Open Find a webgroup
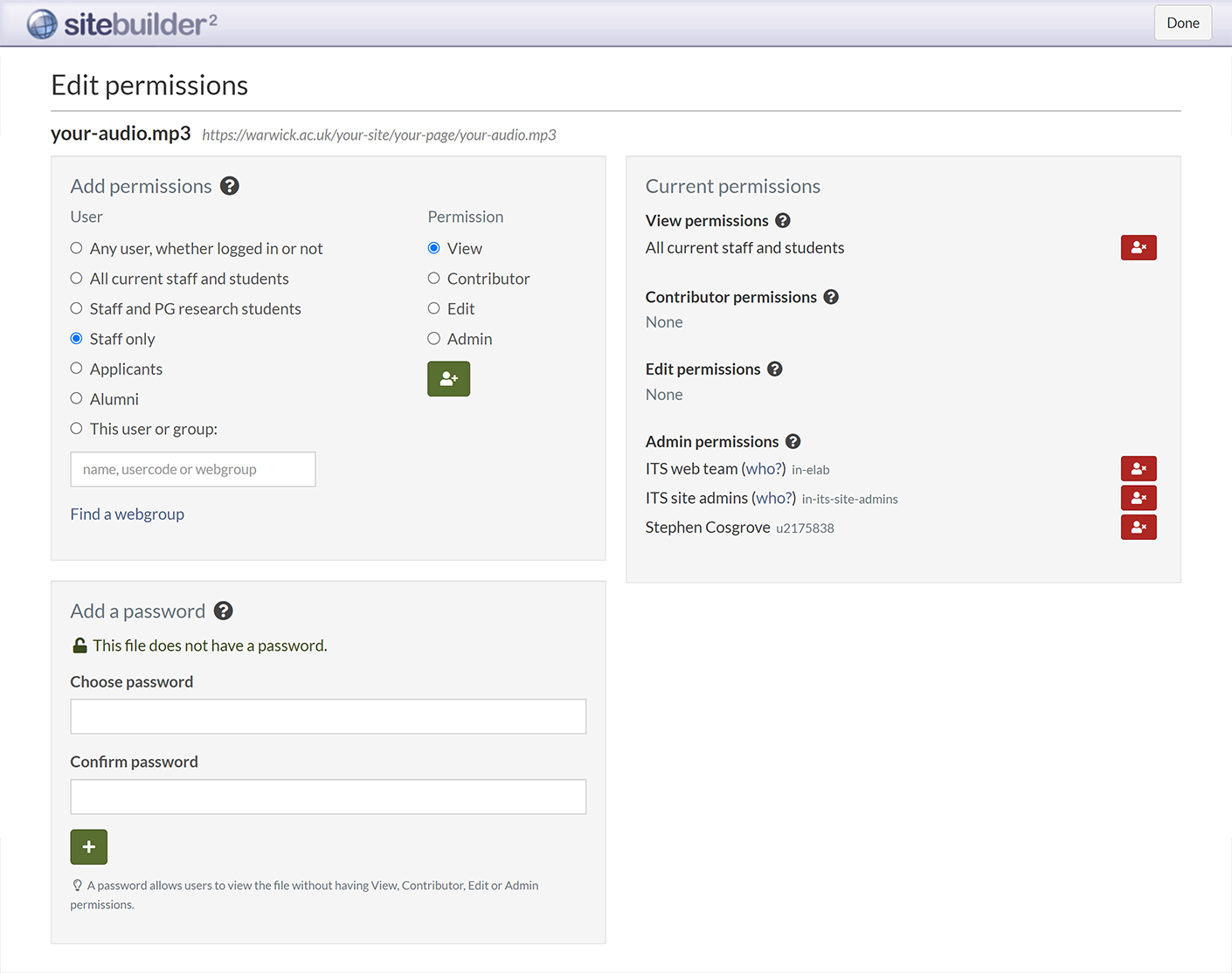This screenshot has width=1232, height=973. point(127,514)
